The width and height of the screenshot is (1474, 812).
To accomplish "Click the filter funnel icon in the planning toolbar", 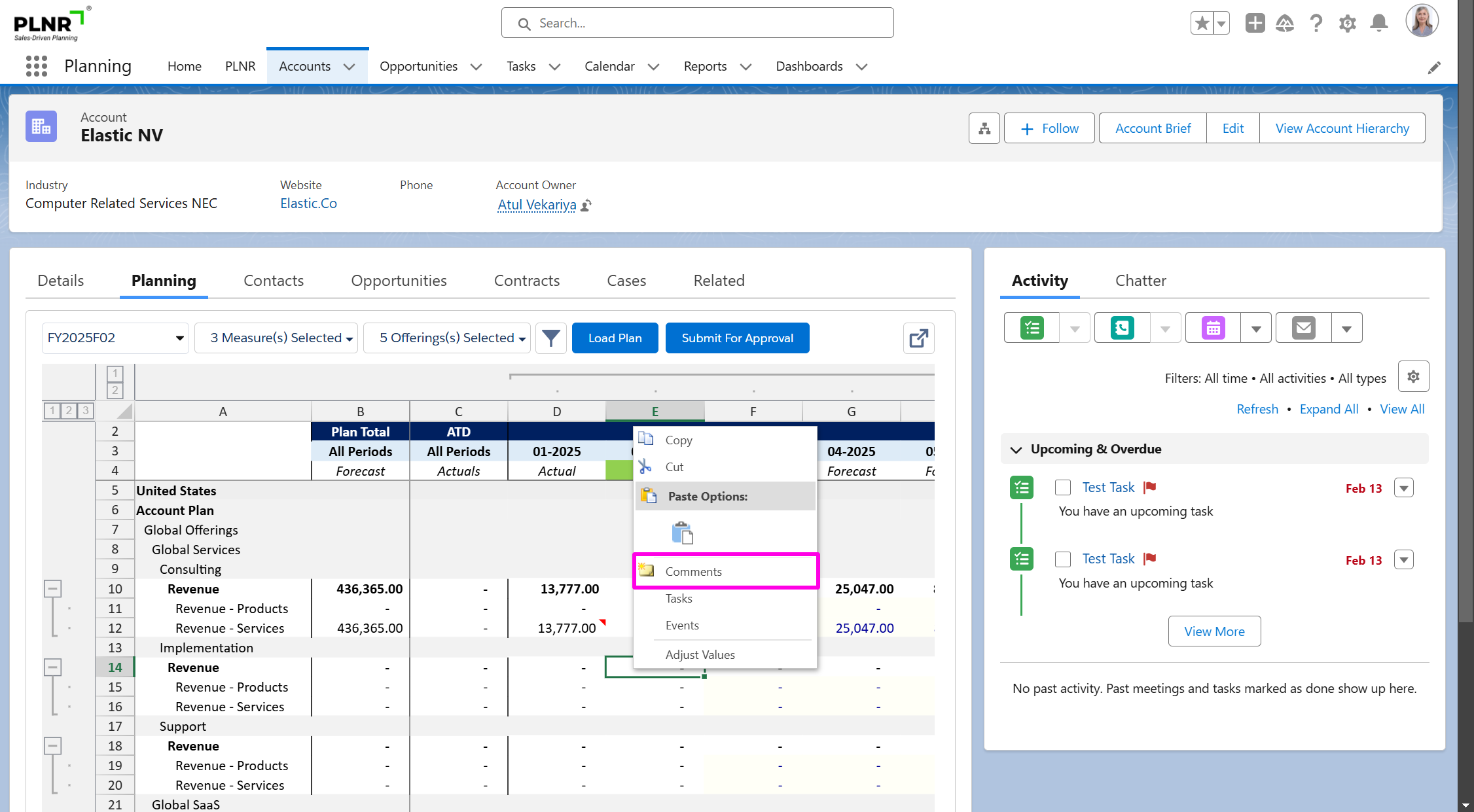I will [550, 338].
